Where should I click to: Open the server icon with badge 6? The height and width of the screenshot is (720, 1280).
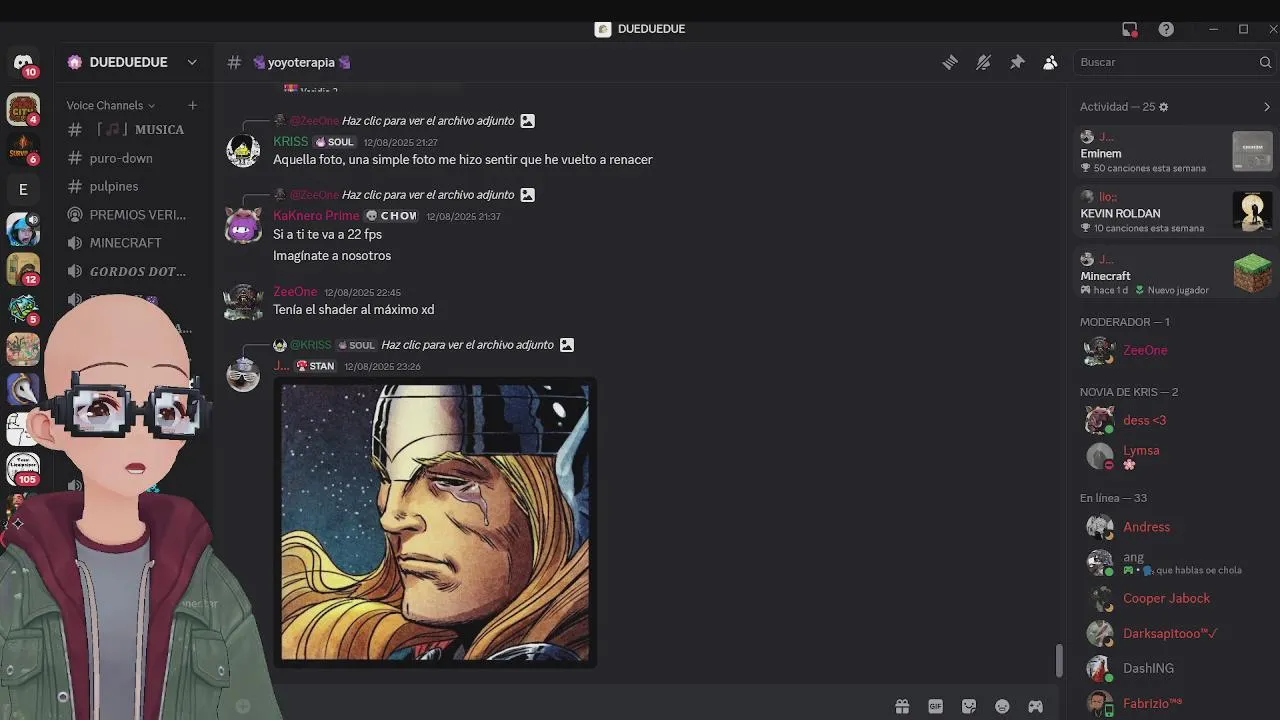tap(23, 149)
